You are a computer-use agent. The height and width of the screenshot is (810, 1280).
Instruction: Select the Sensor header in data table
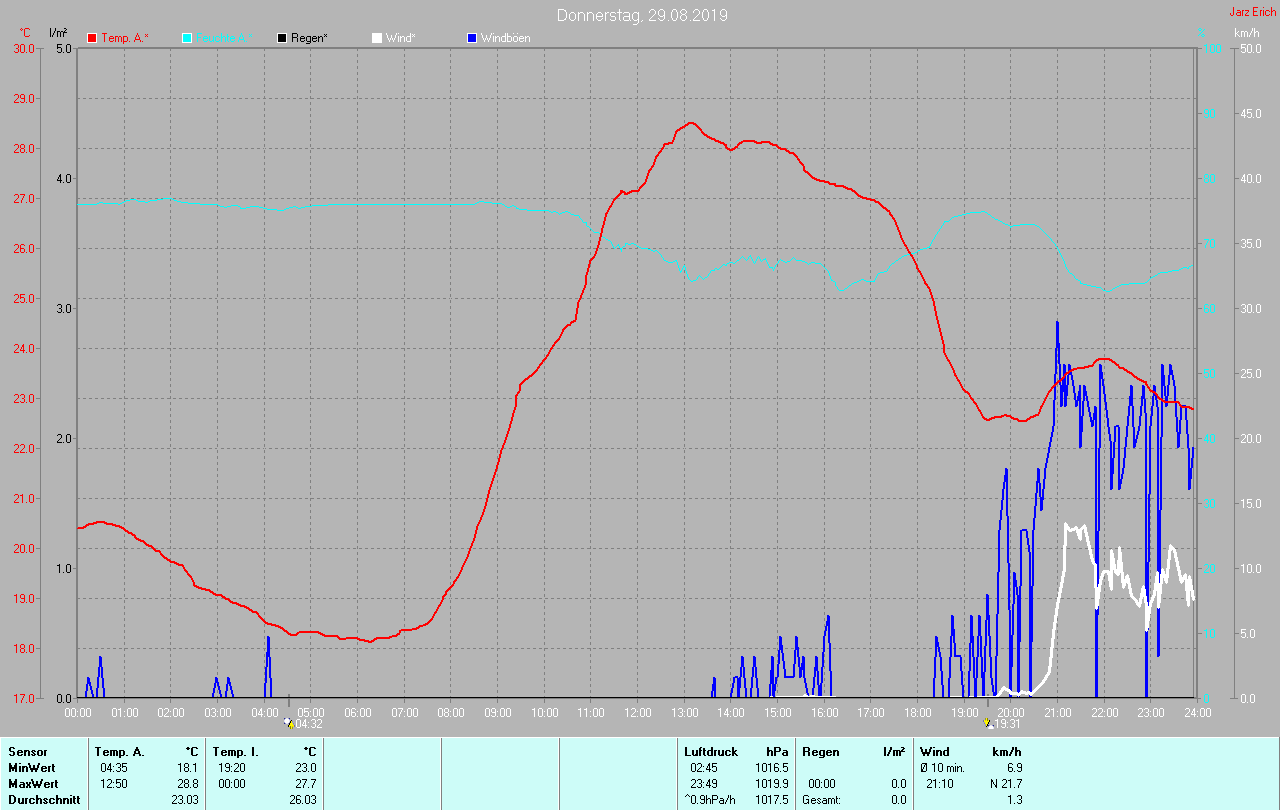coord(27,751)
